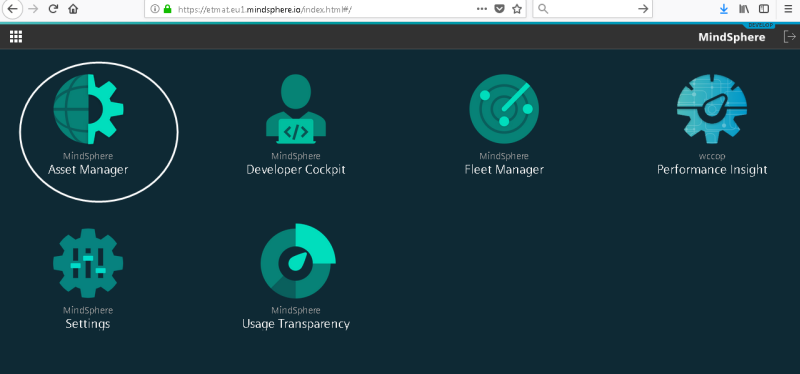Click the browser search input field
Viewport: 800px width, 374px height.
[592, 9]
